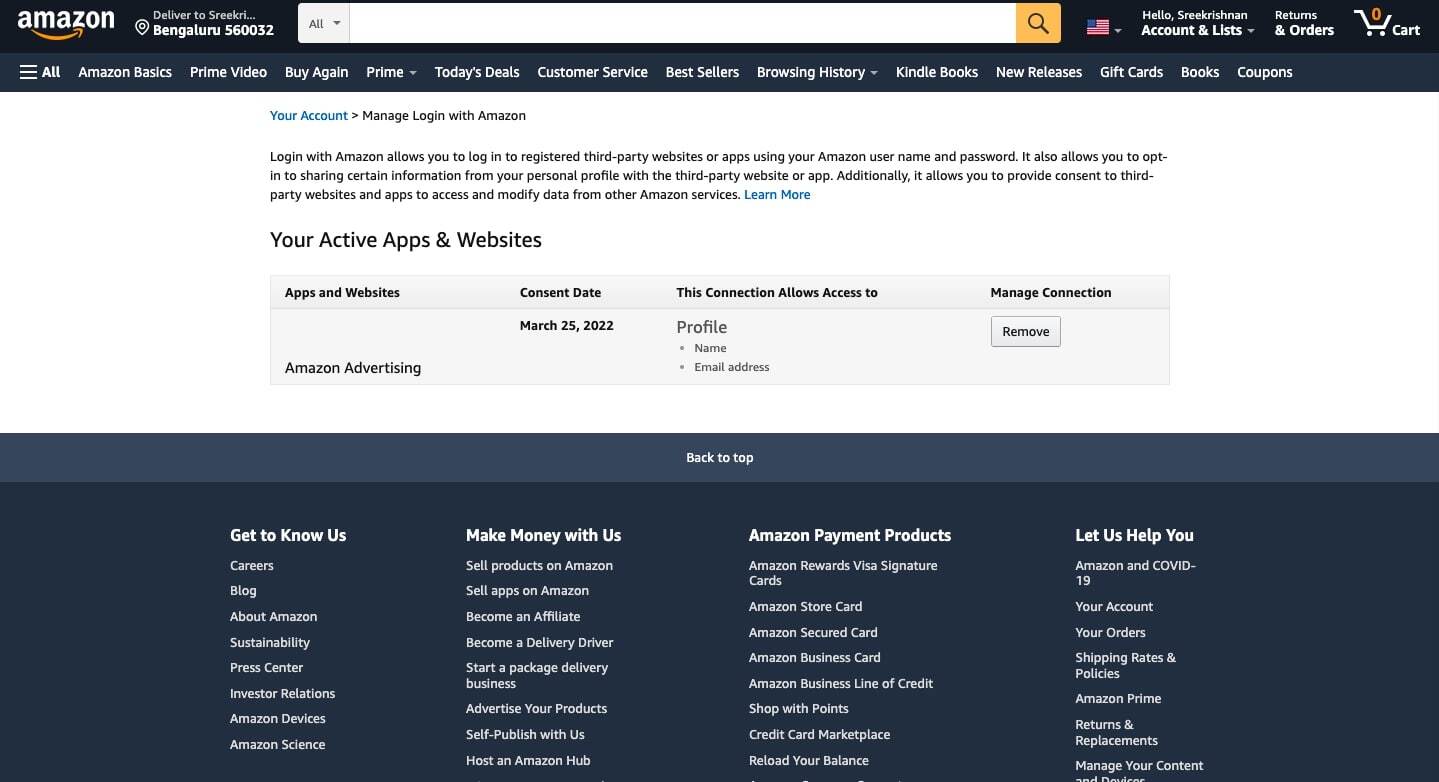Open Kindle Books
This screenshot has width=1439, height=782.
tap(937, 72)
